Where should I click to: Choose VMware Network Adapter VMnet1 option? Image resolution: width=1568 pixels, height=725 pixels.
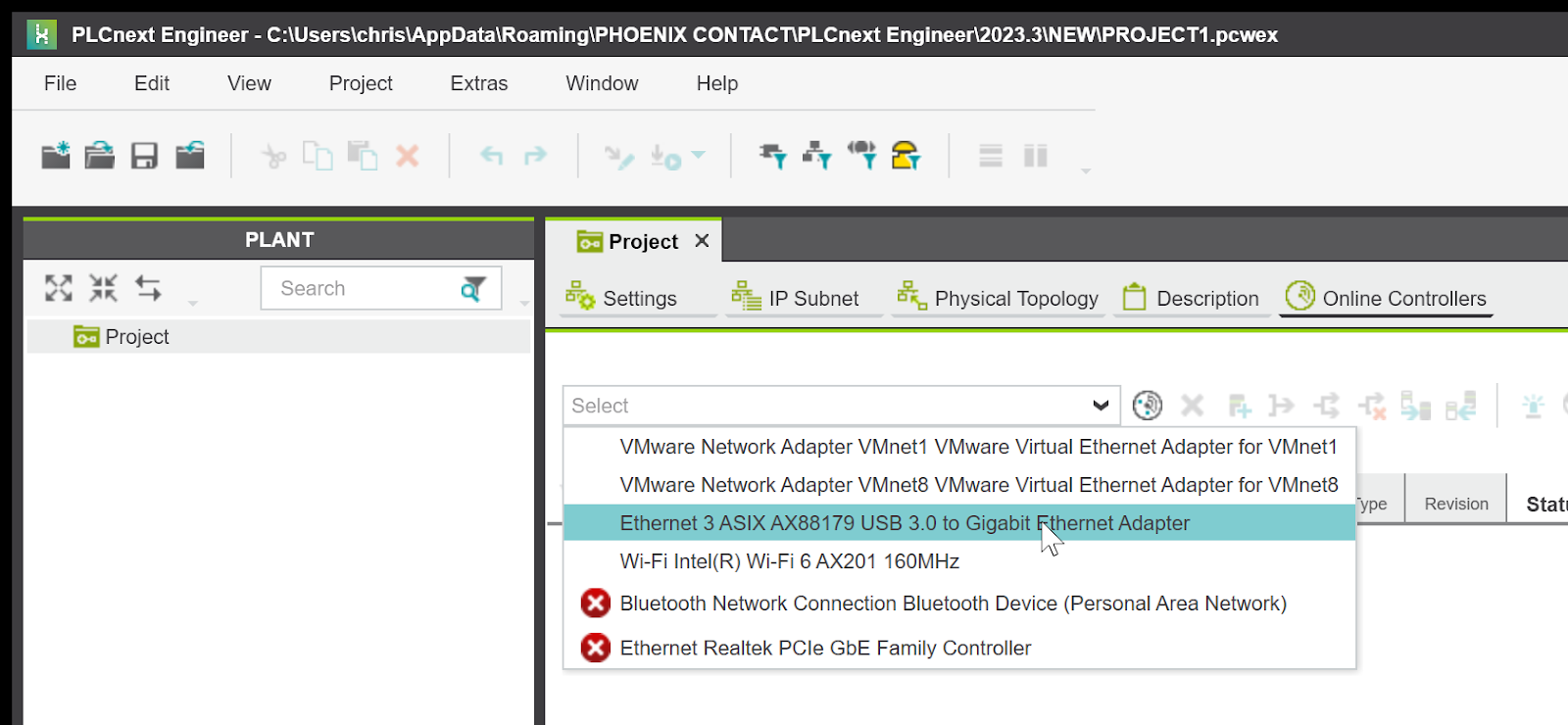point(959,447)
